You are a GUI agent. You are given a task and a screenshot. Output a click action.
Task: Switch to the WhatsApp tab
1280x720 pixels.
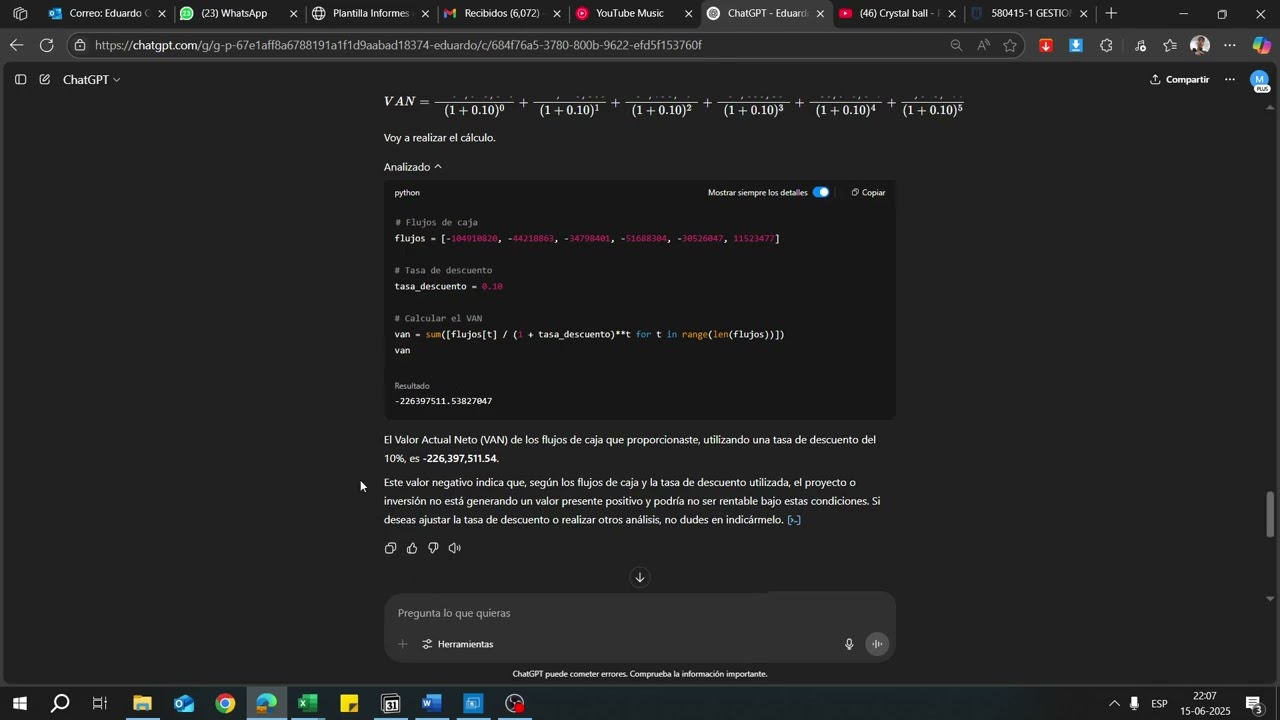pos(238,14)
